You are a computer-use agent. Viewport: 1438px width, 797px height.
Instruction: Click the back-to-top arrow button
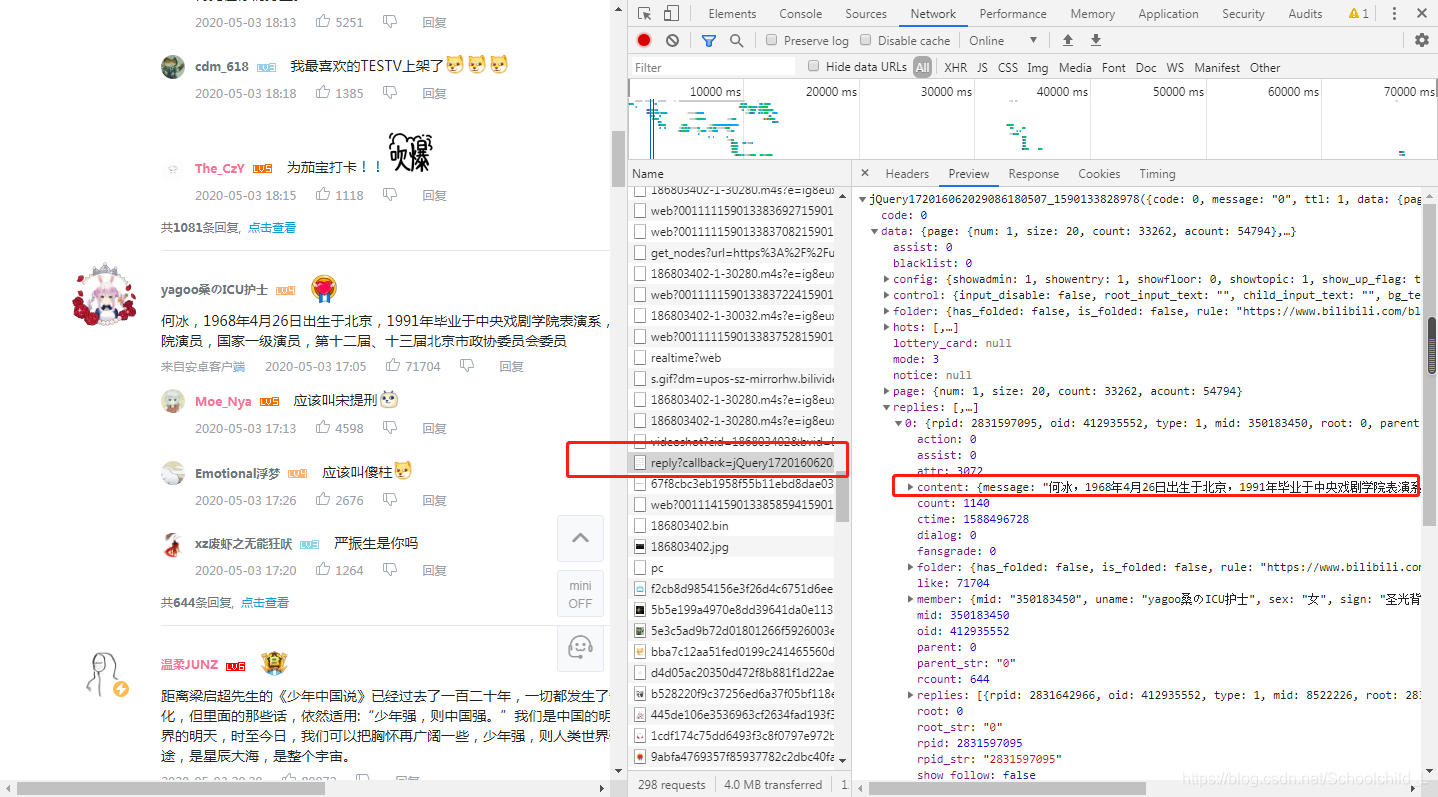point(580,538)
